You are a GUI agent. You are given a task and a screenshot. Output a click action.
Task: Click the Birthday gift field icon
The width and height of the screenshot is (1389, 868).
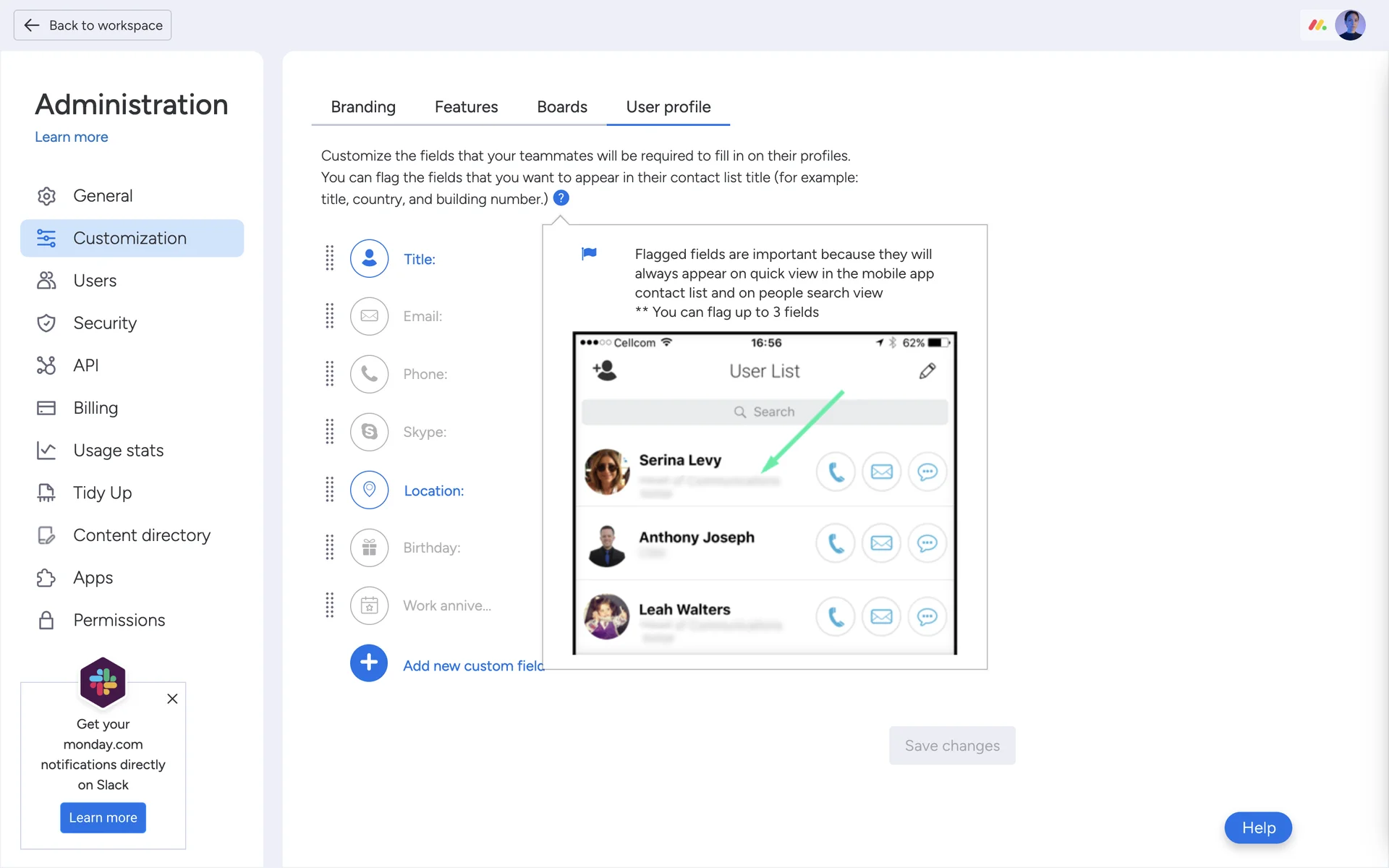point(369,548)
